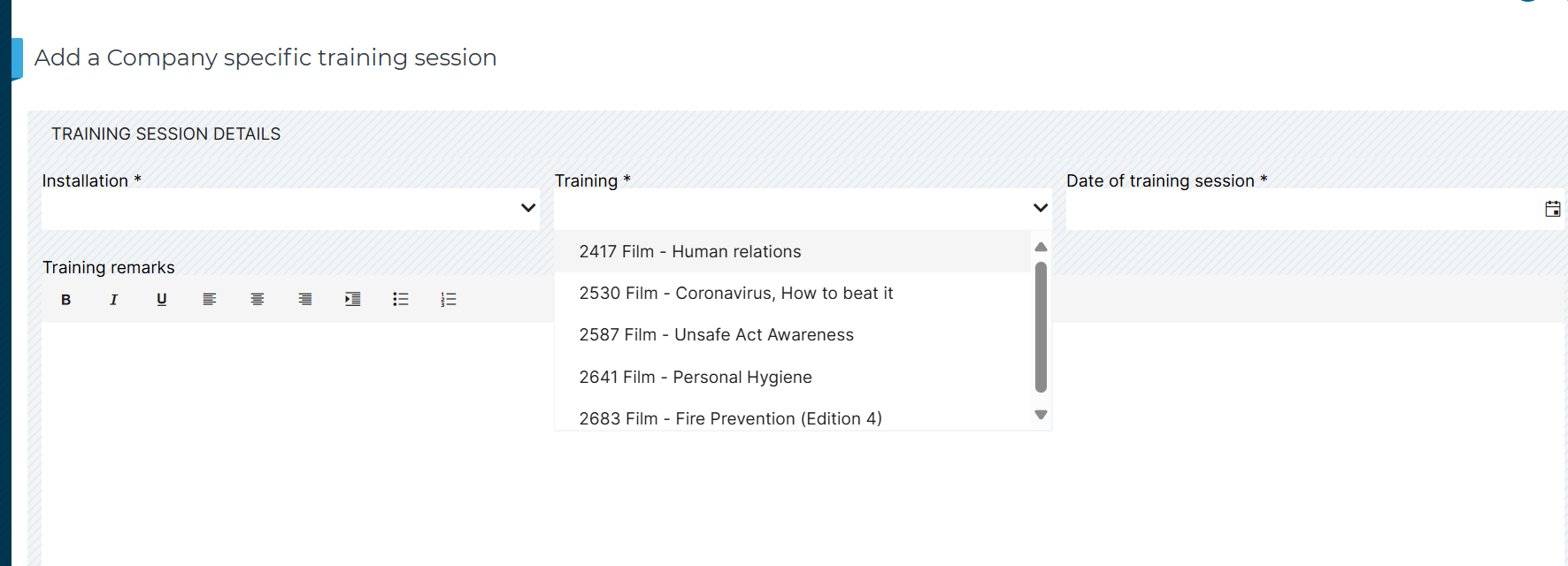Align remark text to the left

click(209, 299)
